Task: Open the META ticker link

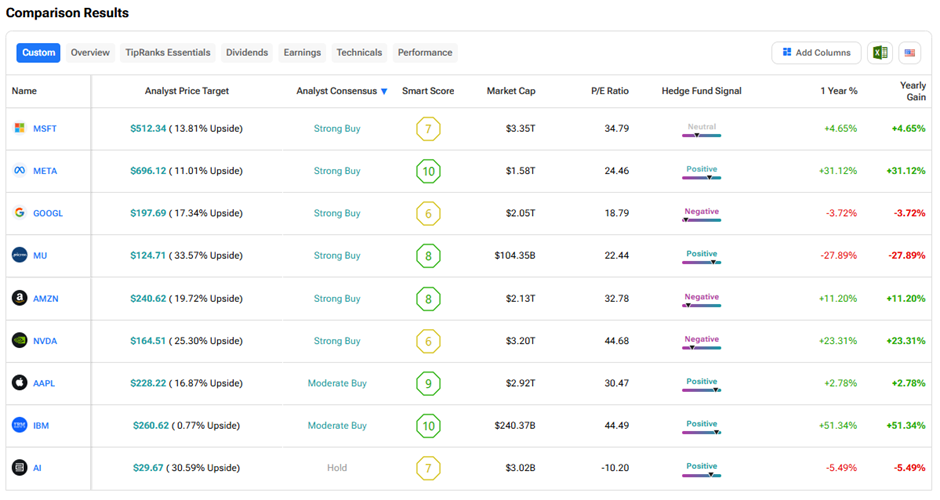Action: point(45,171)
